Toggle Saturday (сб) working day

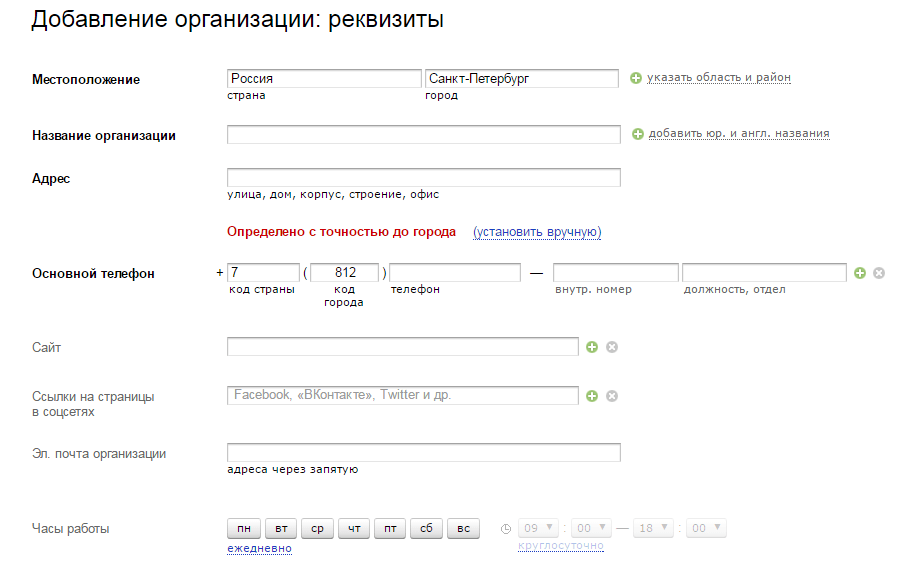(x=426, y=529)
